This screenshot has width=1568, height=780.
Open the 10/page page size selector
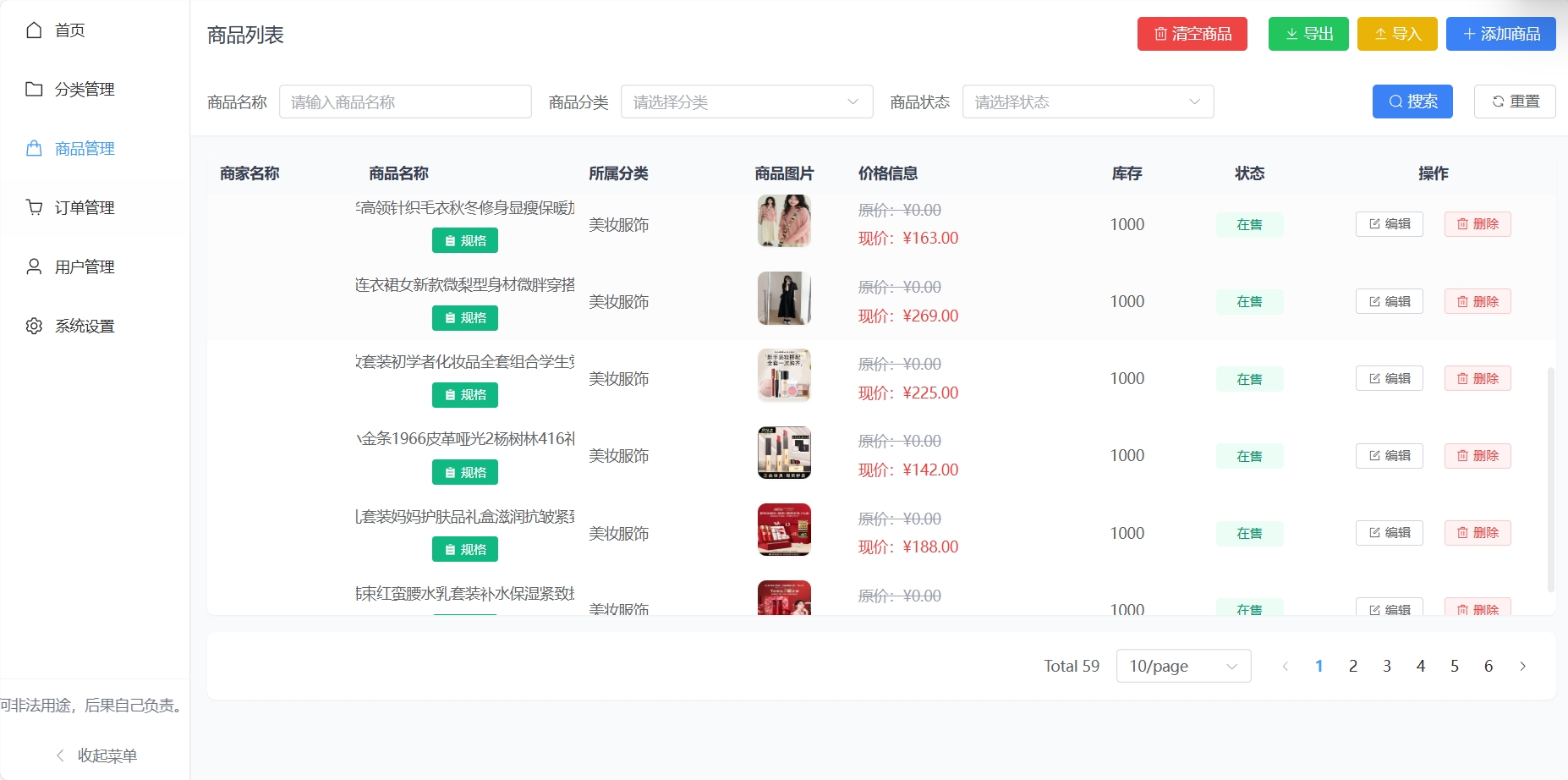(x=1182, y=666)
